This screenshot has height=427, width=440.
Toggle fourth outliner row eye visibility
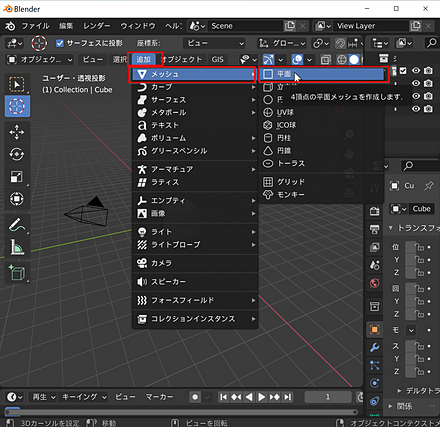[416, 109]
